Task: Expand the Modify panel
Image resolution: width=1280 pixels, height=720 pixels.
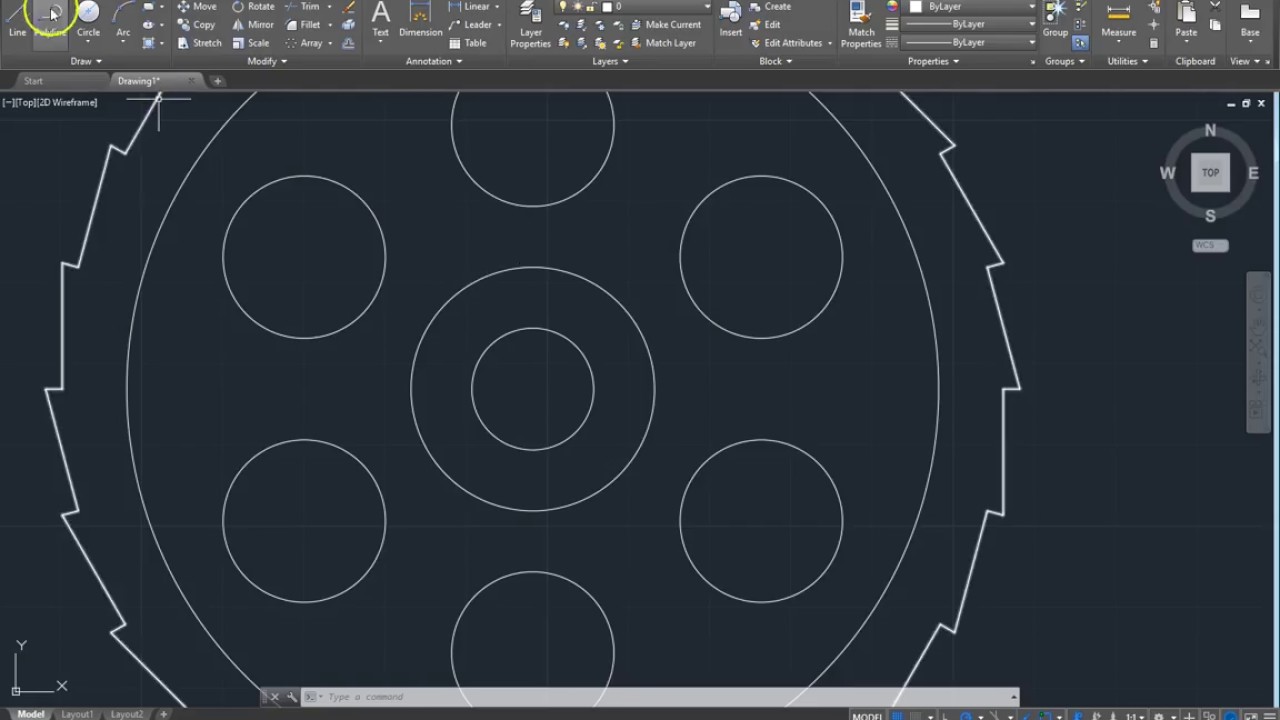Action: tap(267, 61)
